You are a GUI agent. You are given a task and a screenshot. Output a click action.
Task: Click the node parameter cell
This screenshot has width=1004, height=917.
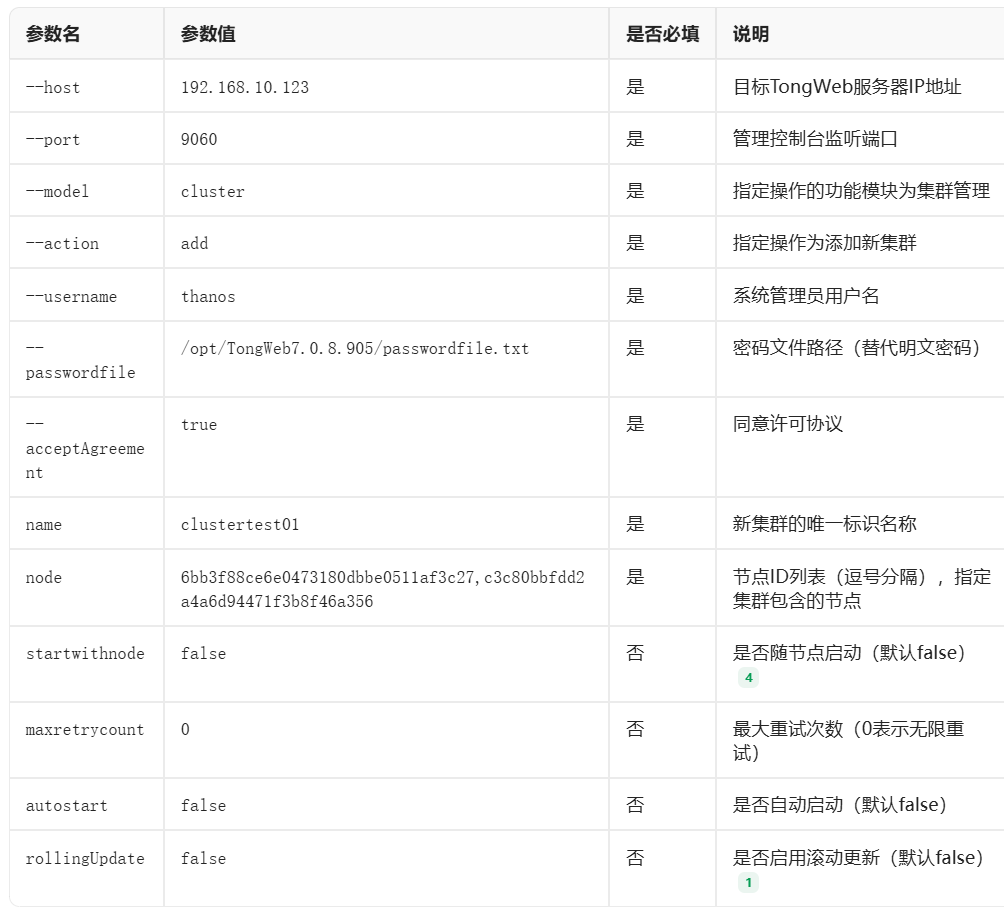(x=44, y=578)
